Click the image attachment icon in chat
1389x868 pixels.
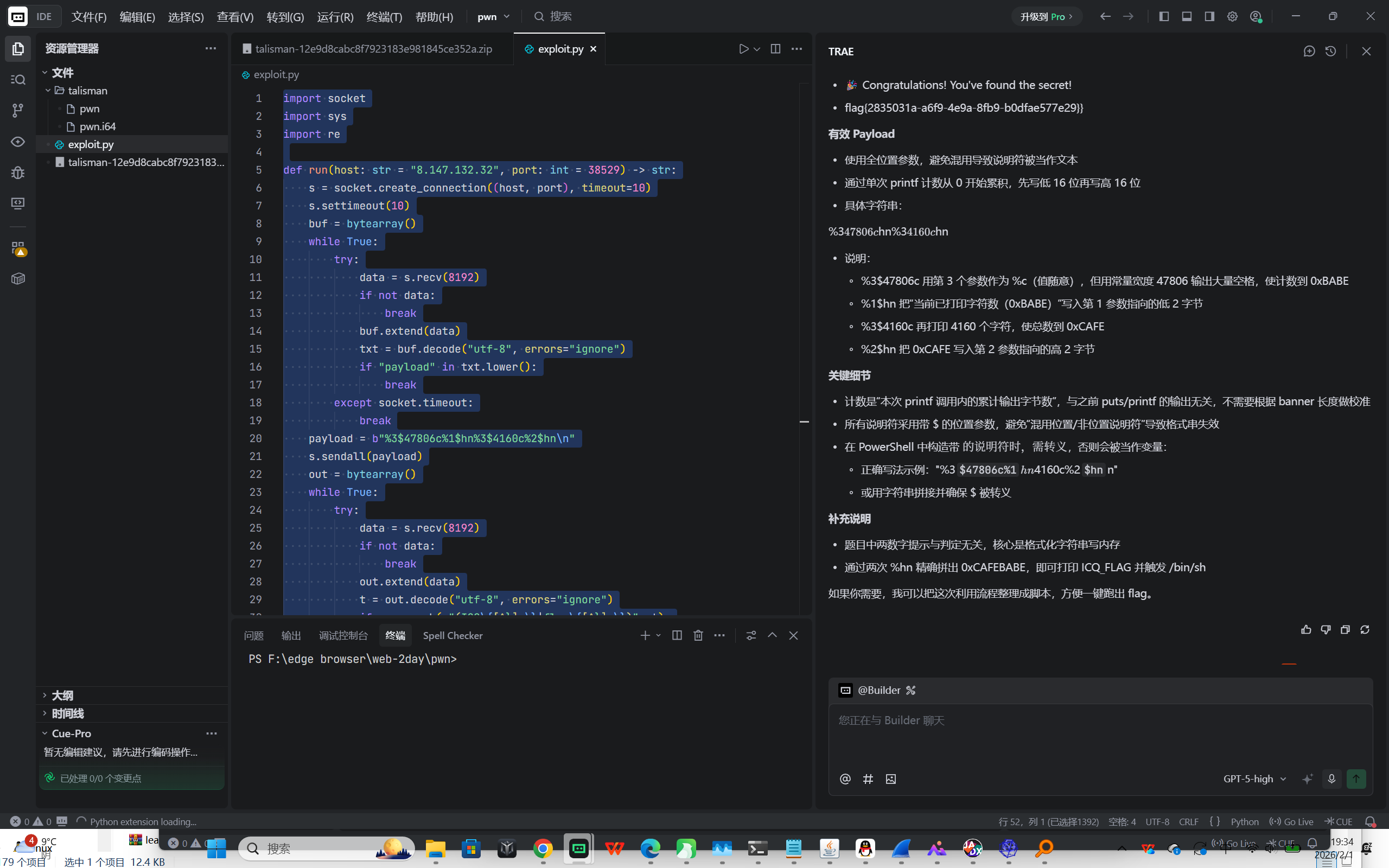coord(890,779)
